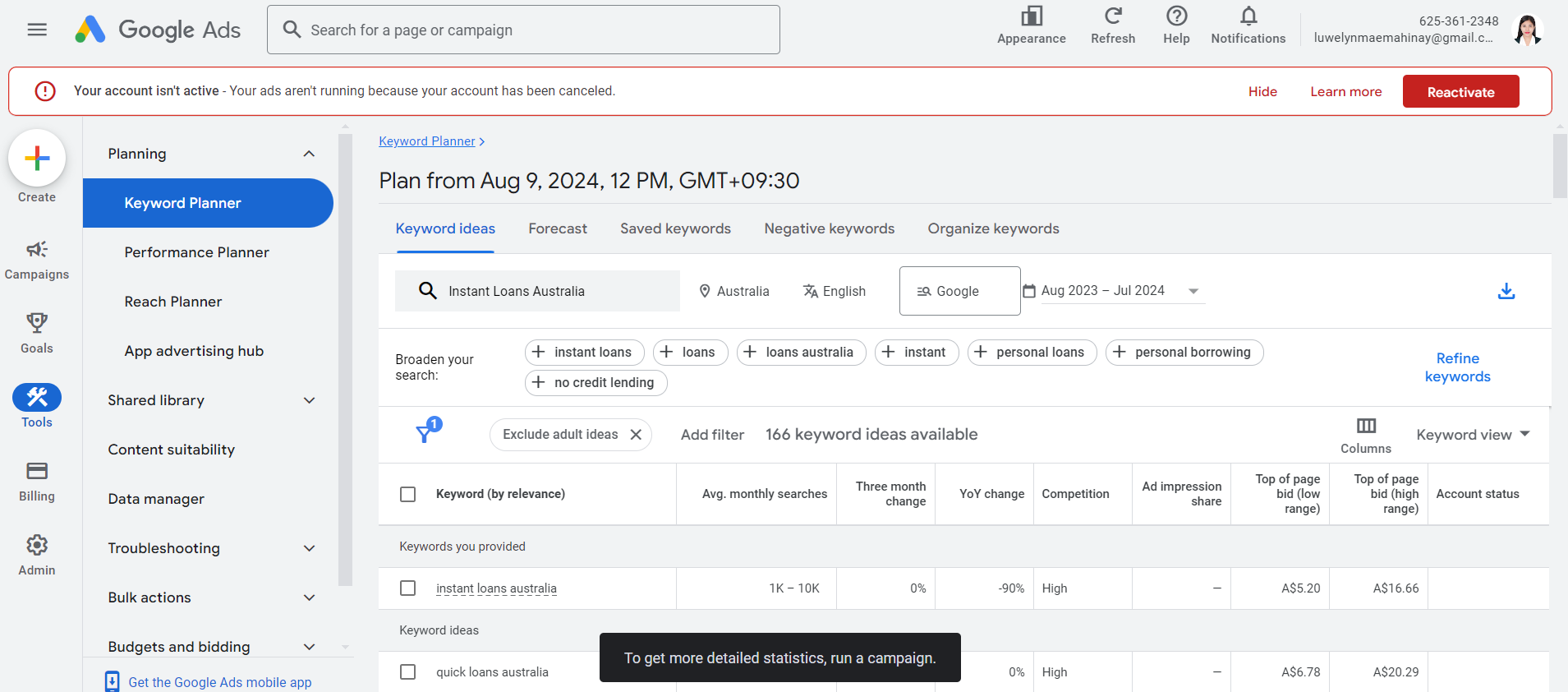Click the campaign search field

click(x=523, y=30)
